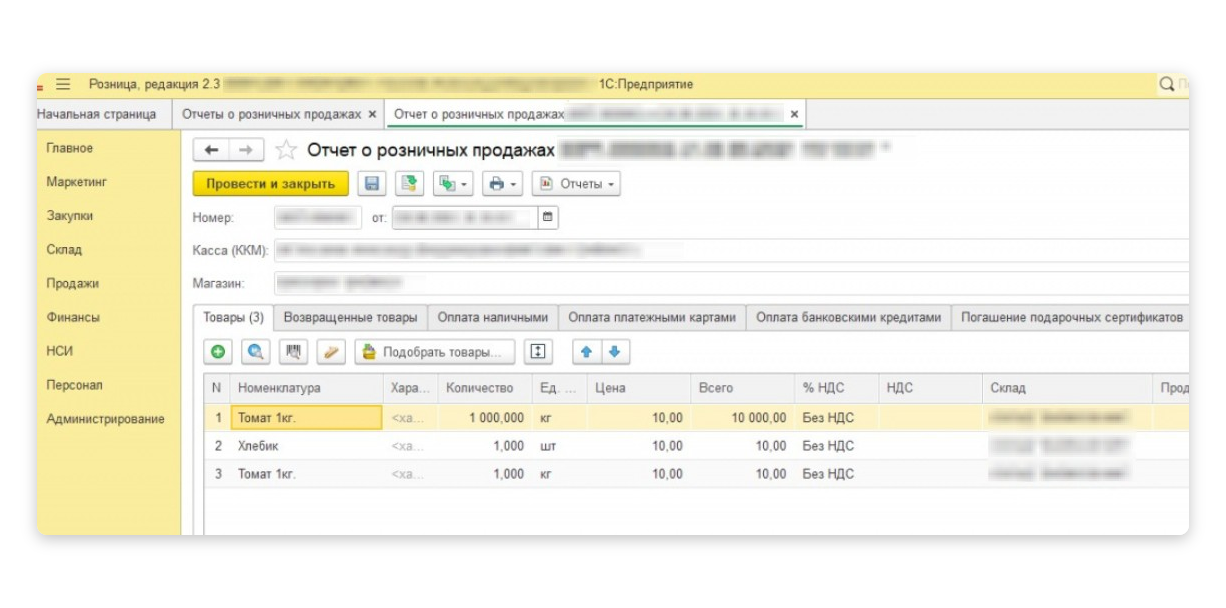Open the create-based-on dropdown
This screenshot has height=608, width=1226.
pos(453,184)
